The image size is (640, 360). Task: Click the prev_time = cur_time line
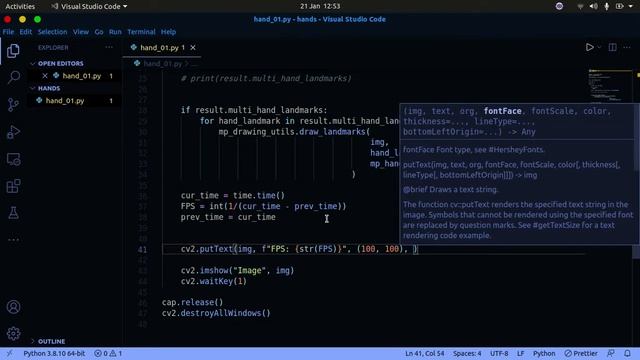[x=228, y=217]
